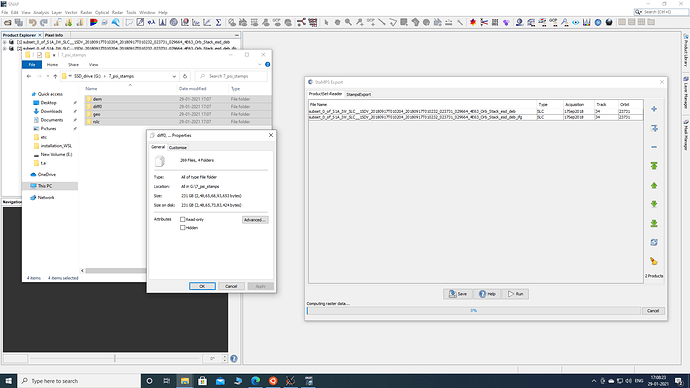This screenshot has height=388, width=690.
Task: Click the Up folder arrow in File Explorer
Action: click(55, 76)
